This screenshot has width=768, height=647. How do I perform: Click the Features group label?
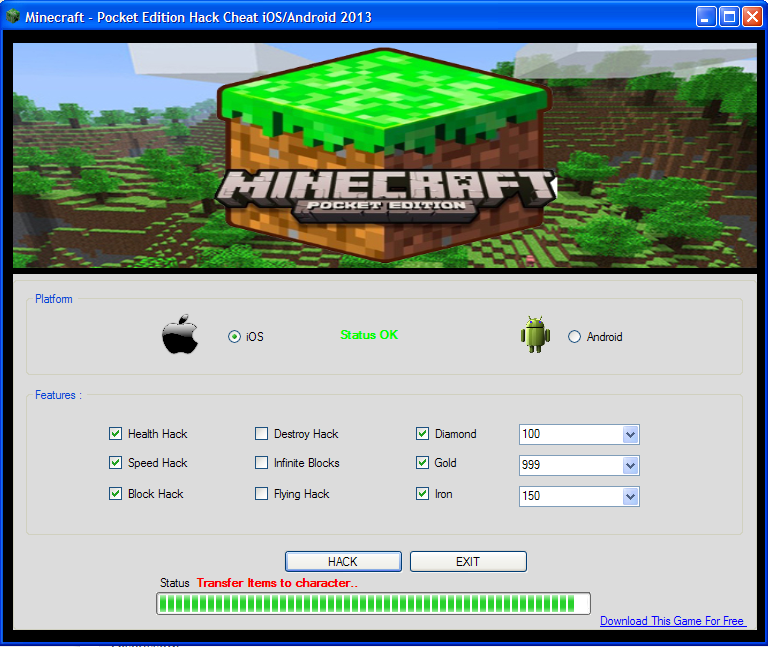(x=58, y=395)
